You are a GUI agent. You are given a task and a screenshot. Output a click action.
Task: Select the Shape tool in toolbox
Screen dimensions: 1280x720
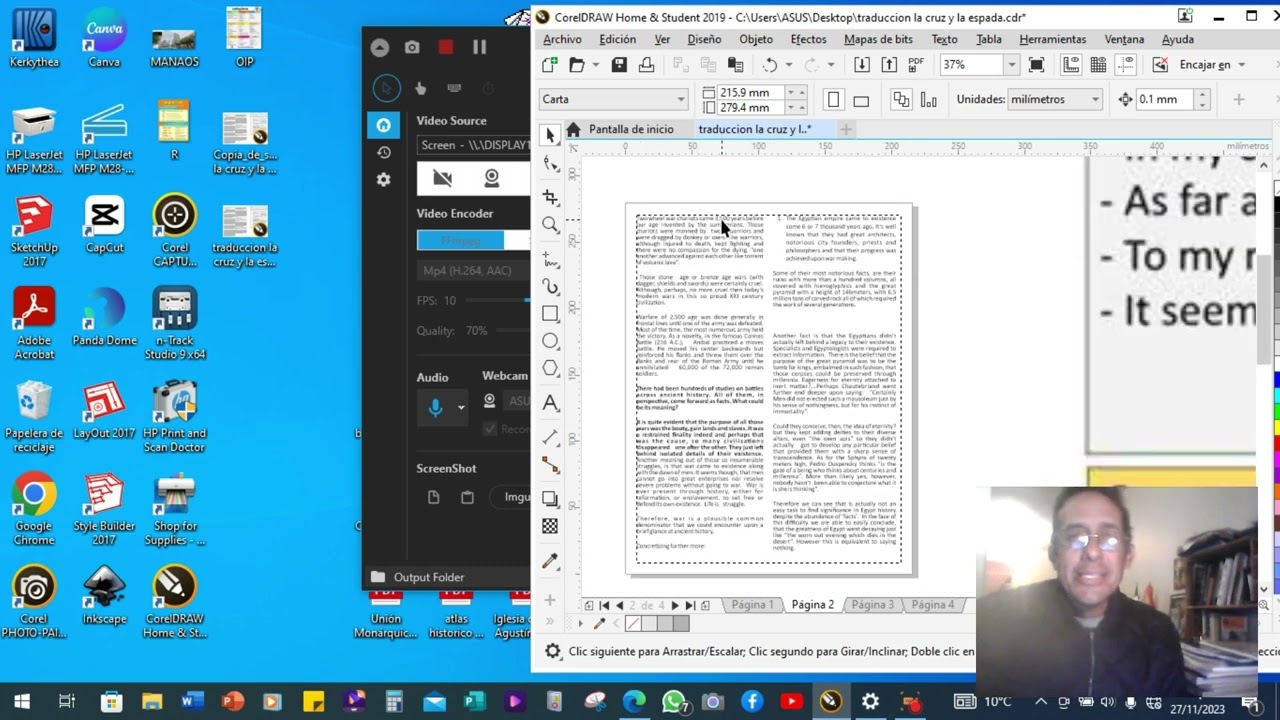click(x=550, y=164)
